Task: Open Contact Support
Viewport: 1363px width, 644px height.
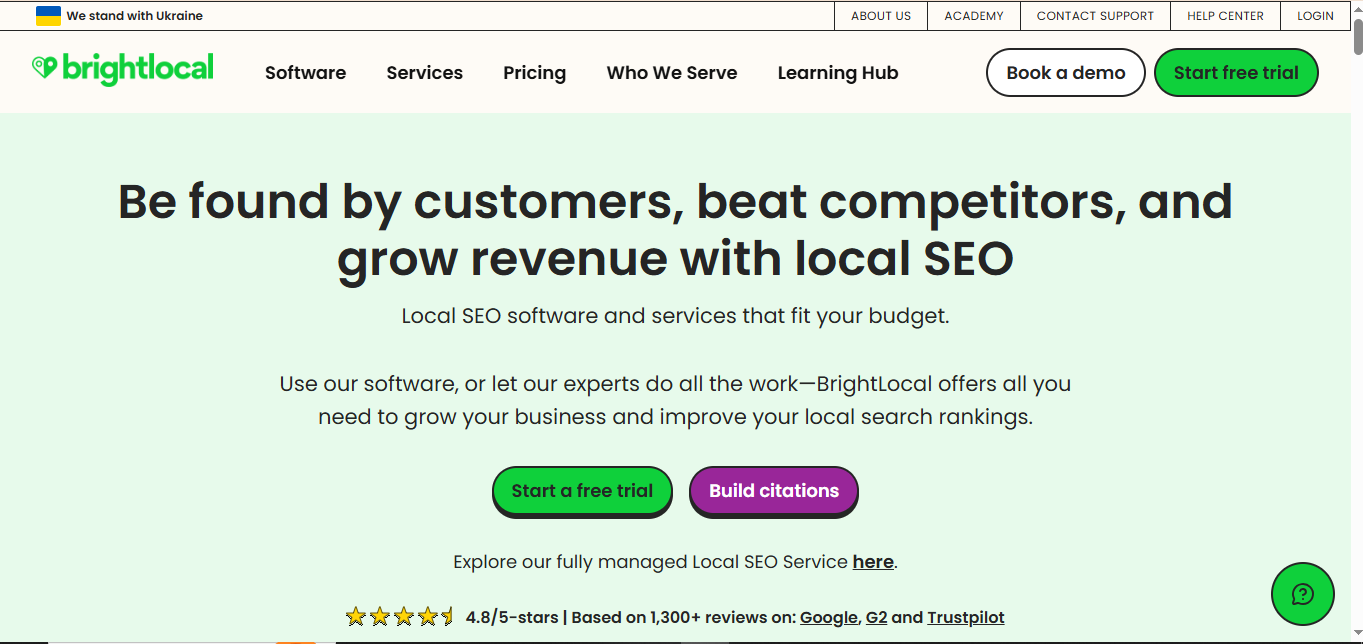Action: coord(1095,16)
